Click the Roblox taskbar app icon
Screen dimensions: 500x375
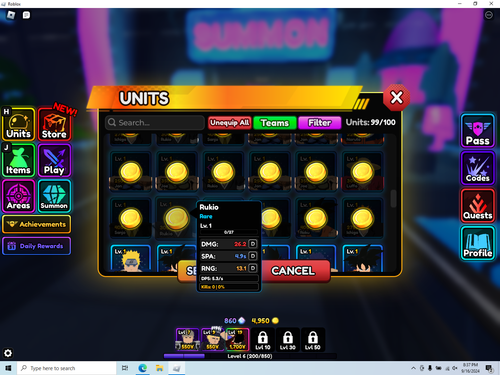(177, 368)
